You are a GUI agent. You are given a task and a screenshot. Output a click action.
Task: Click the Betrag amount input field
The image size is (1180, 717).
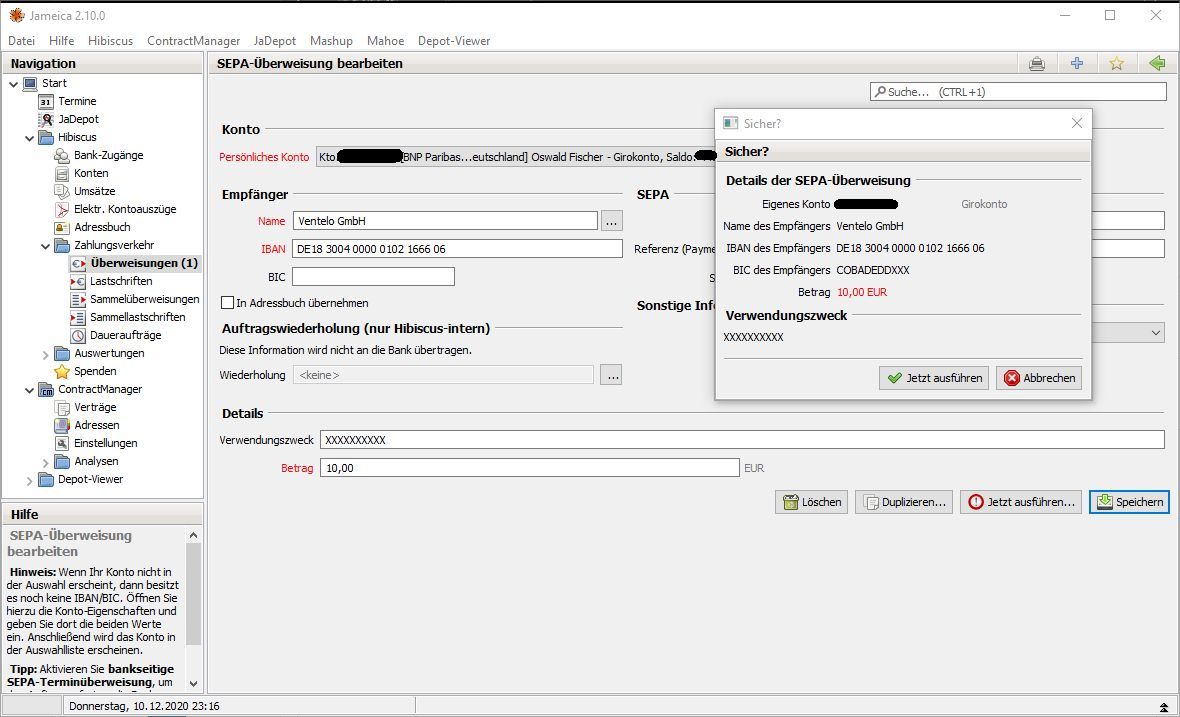pyautogui.click(x=529, y=468)
